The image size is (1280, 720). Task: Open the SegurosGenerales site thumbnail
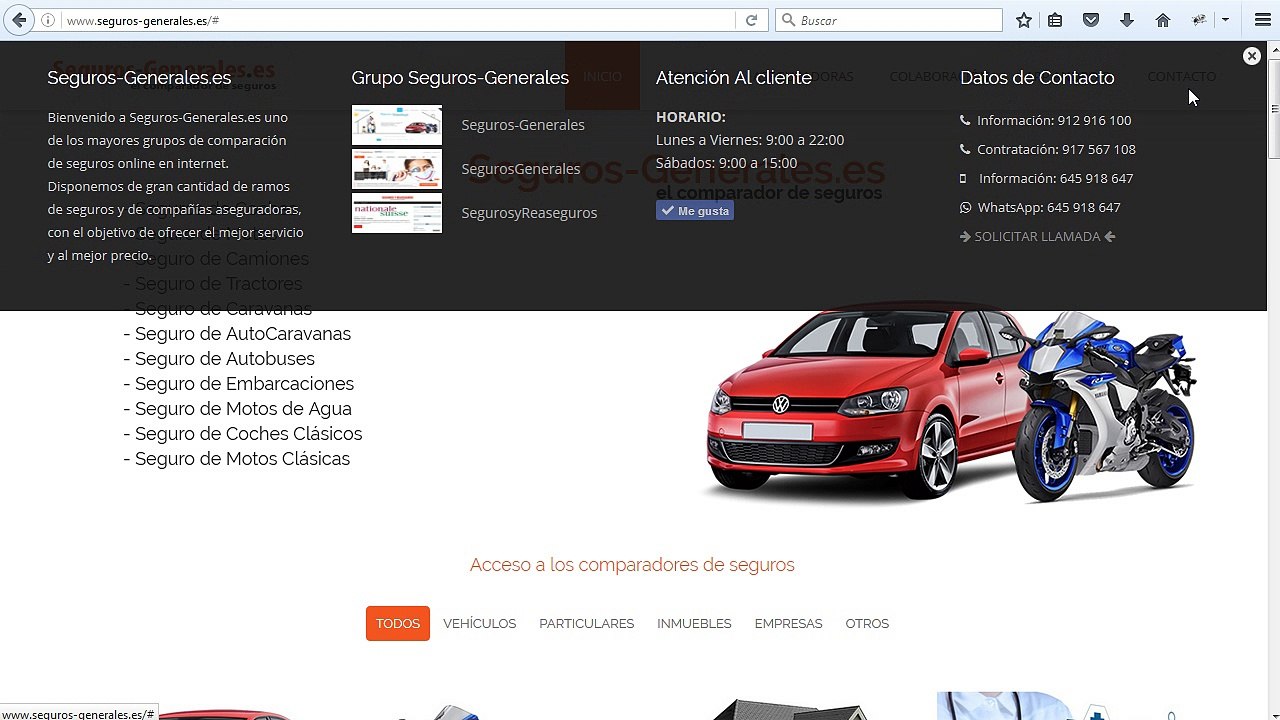click(x=397, y=169)
